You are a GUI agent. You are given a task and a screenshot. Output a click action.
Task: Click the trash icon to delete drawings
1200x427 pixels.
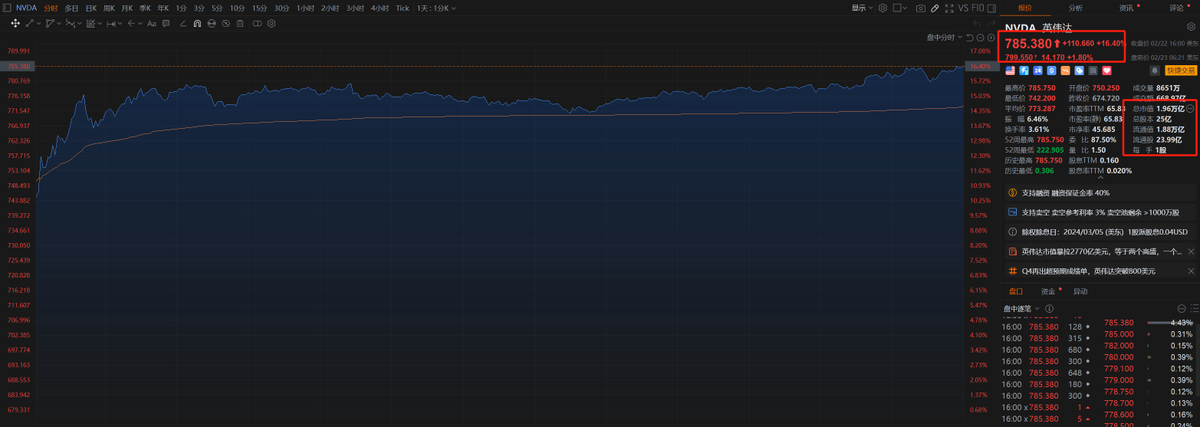click(x=240, y=23)
